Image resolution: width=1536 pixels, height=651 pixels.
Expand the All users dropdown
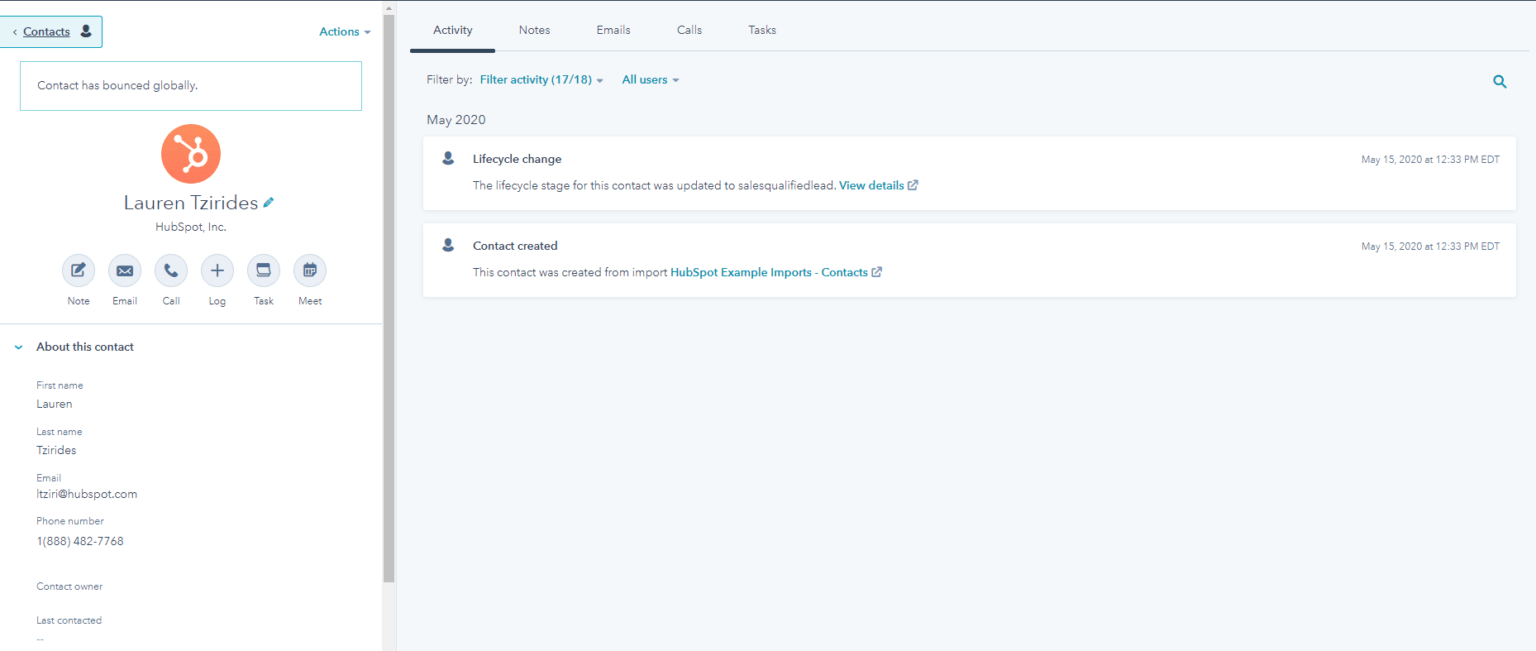pos(649,79)
